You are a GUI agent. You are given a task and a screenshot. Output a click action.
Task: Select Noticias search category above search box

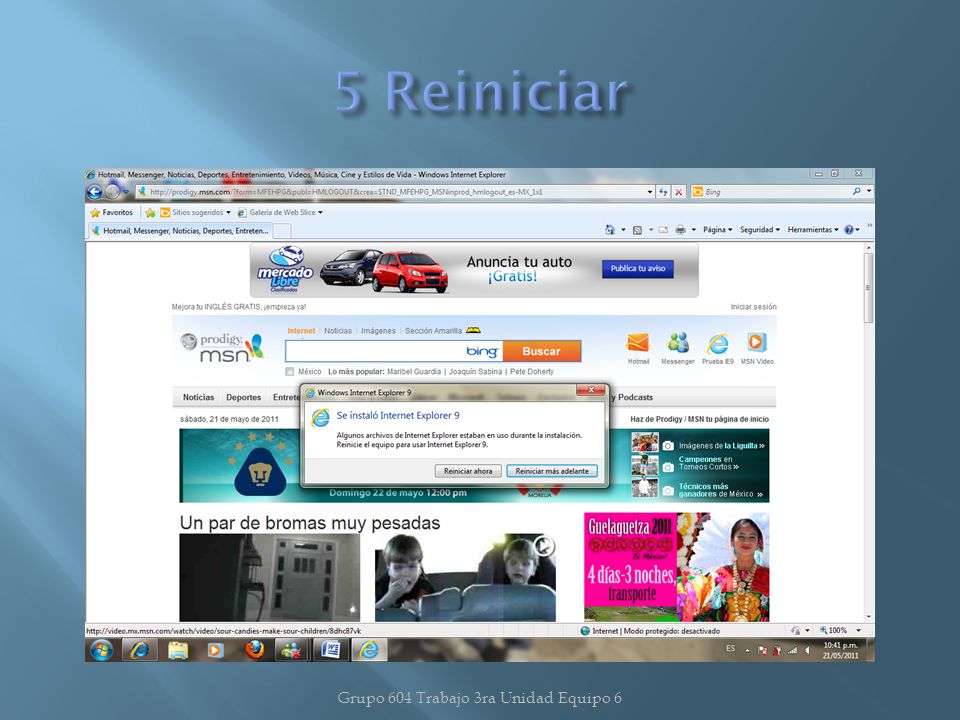point(338,331)
